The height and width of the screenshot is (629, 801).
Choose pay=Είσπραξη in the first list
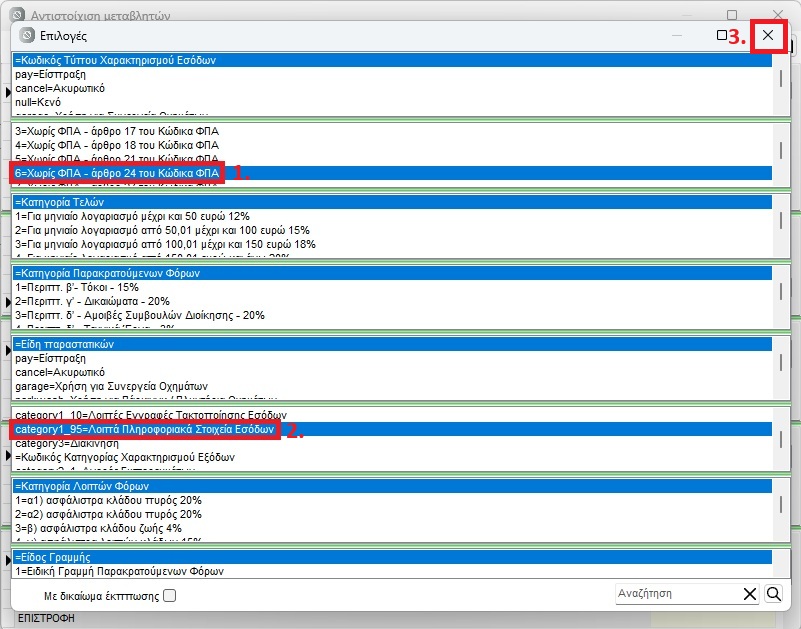(x=49, y=75)
